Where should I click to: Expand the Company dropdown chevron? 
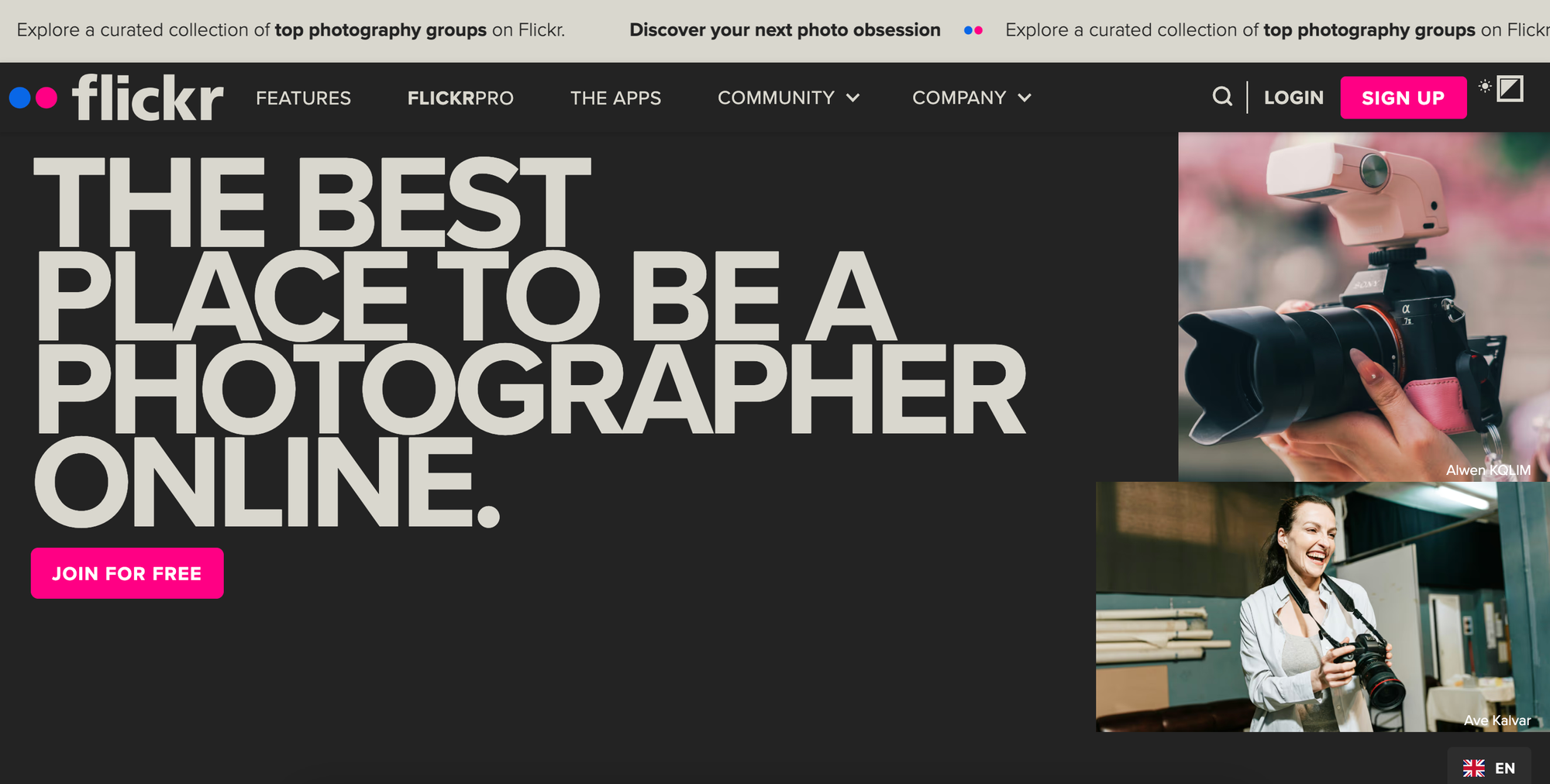1025,98
